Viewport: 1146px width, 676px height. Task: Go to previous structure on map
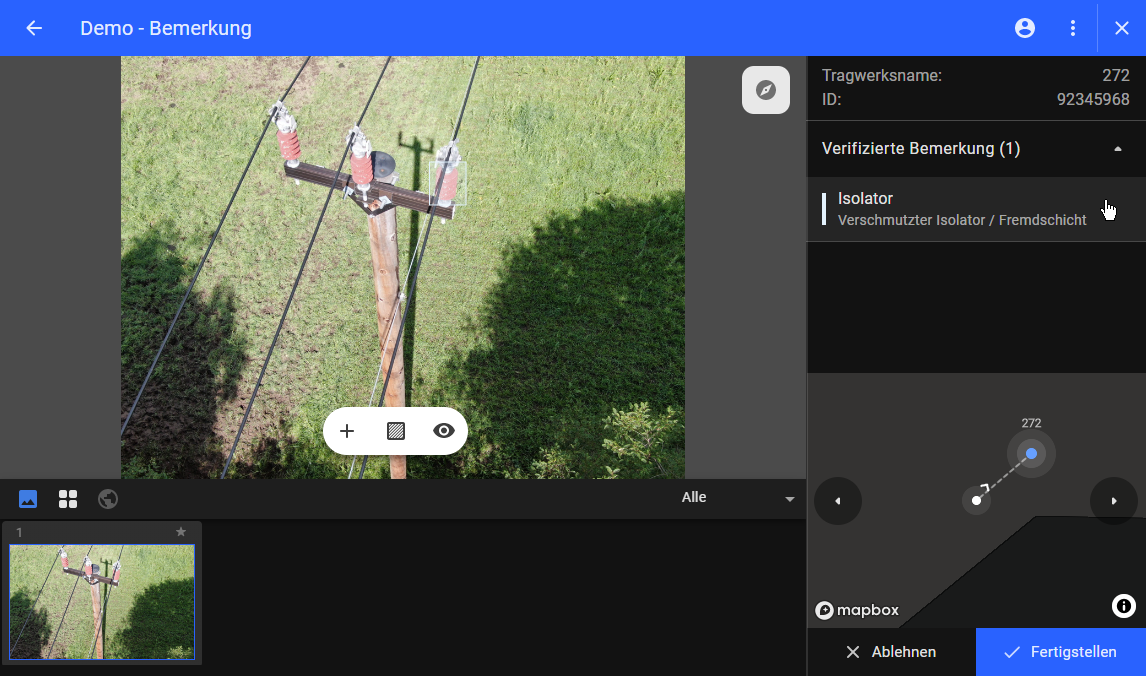(x=838, y=501)
